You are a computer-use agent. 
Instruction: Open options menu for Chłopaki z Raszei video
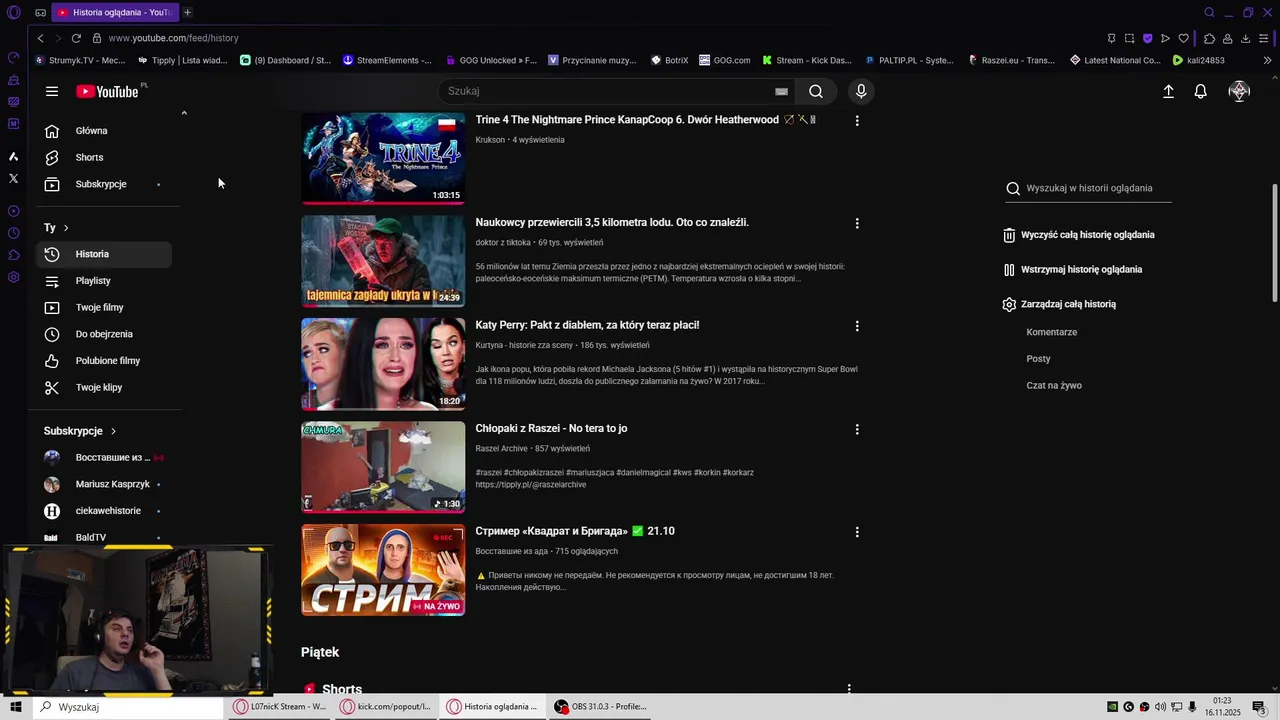coord(856,429)
